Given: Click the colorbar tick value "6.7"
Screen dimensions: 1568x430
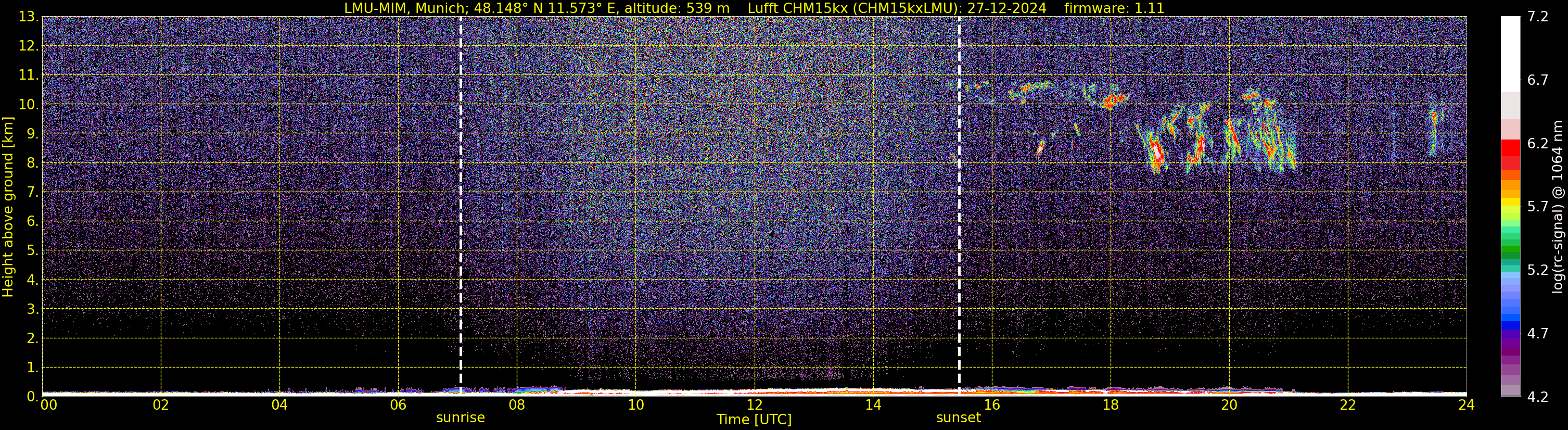Looking at the screenshot, I should tap(1538, 80).
